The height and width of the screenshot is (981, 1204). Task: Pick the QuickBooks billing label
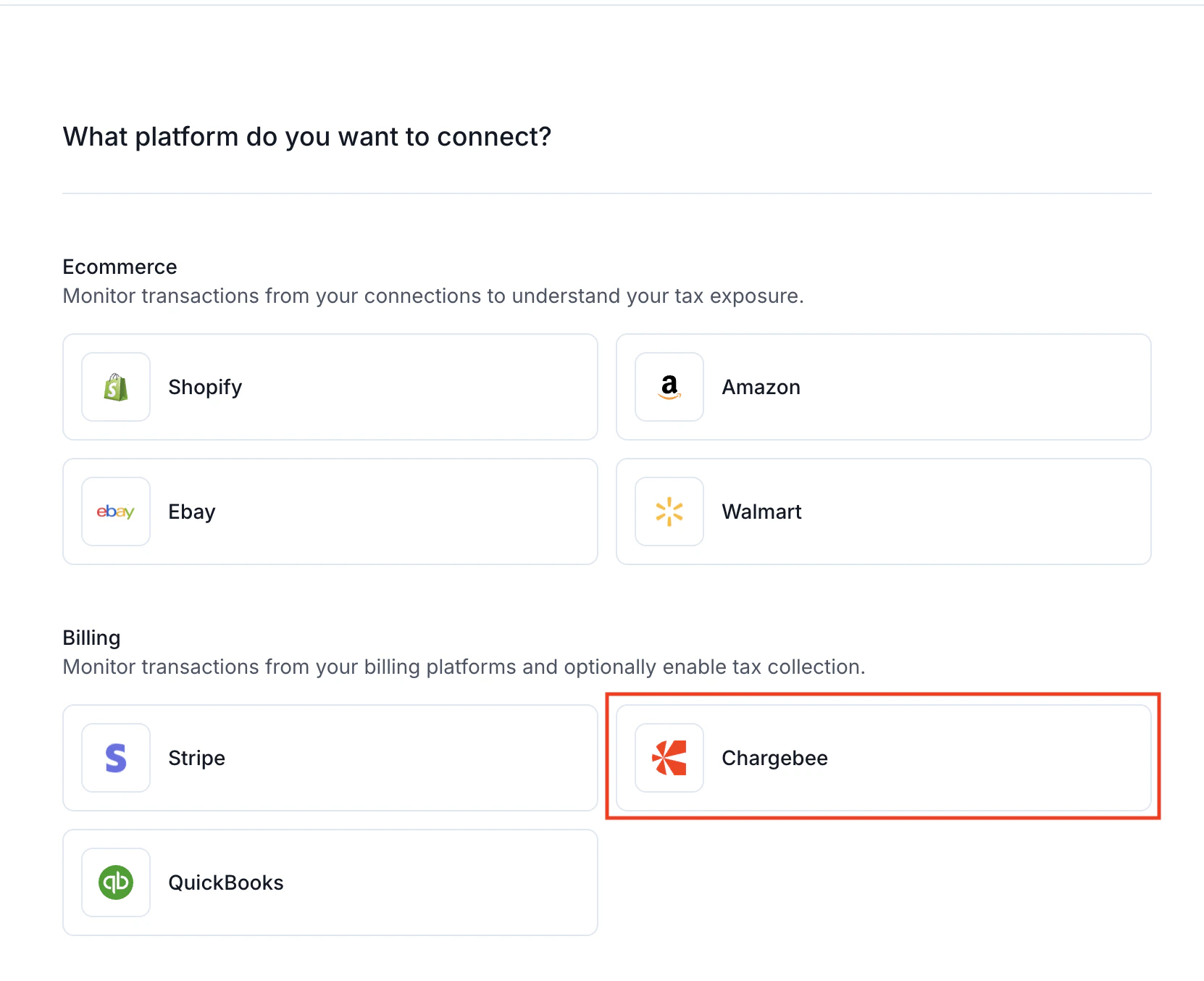226,883
